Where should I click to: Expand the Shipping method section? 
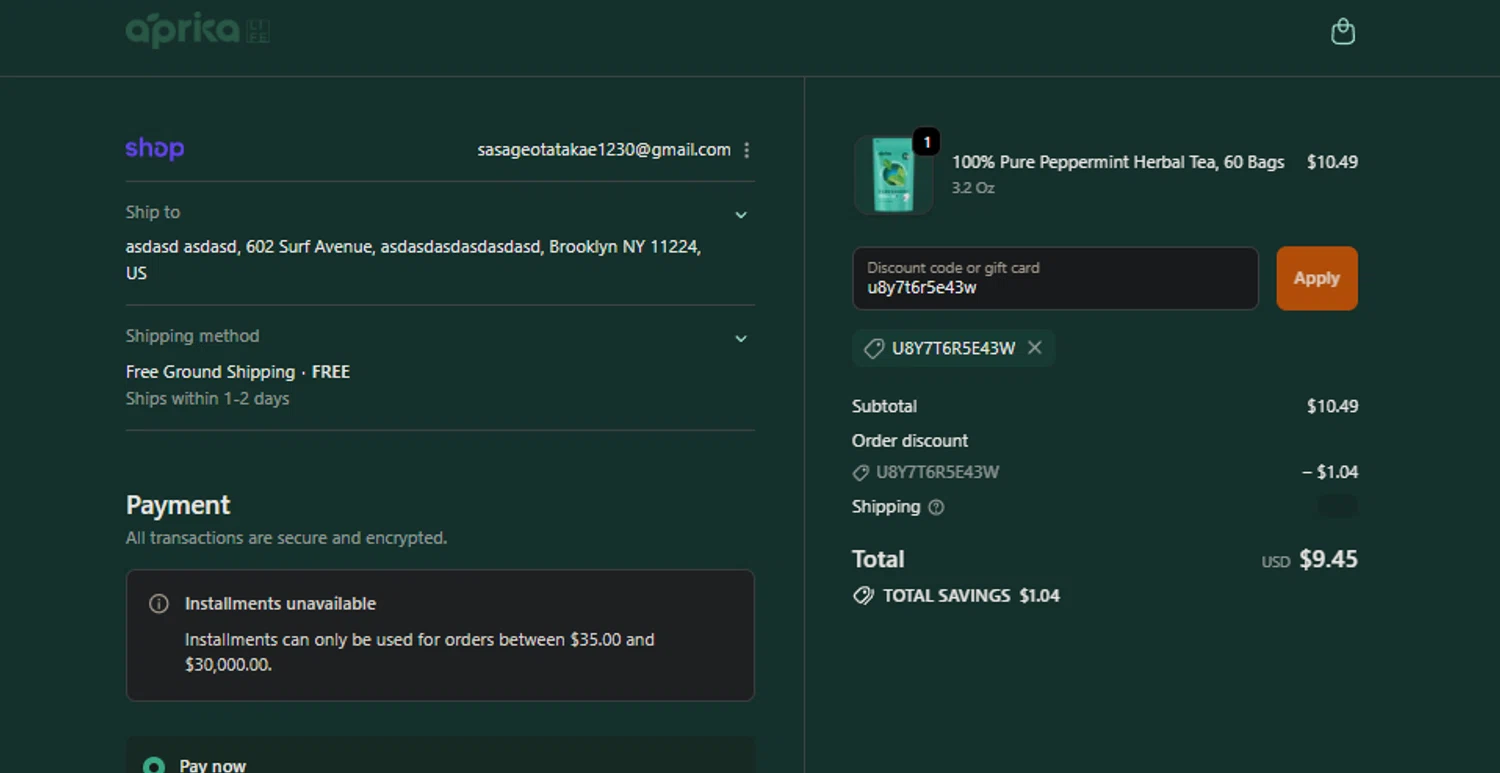click(741, 339)
